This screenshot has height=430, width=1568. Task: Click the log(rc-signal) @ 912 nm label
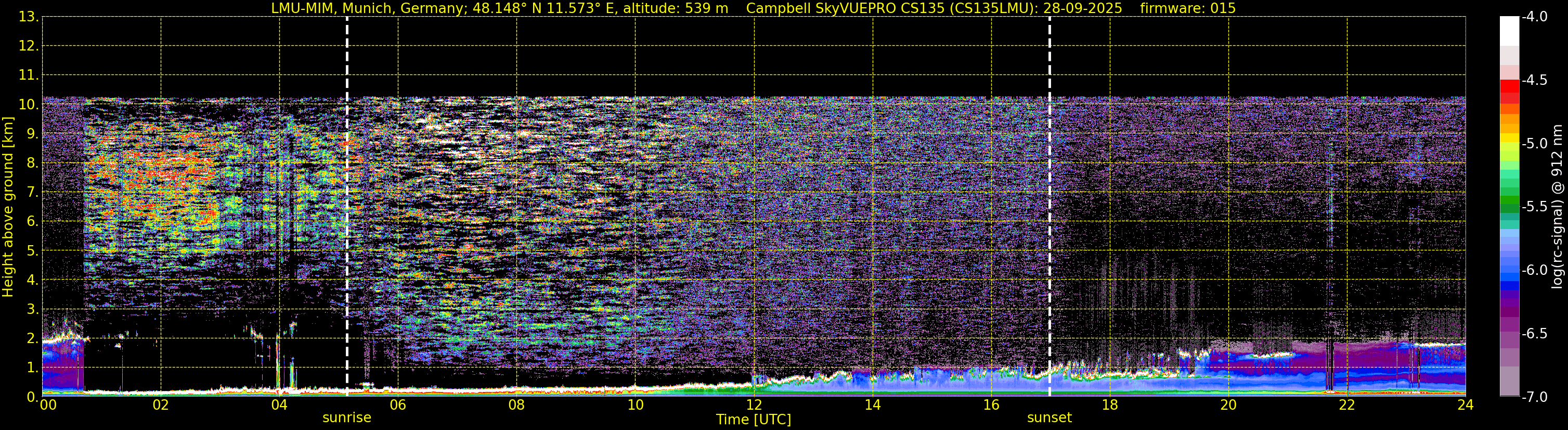(x=1557, y=207)
